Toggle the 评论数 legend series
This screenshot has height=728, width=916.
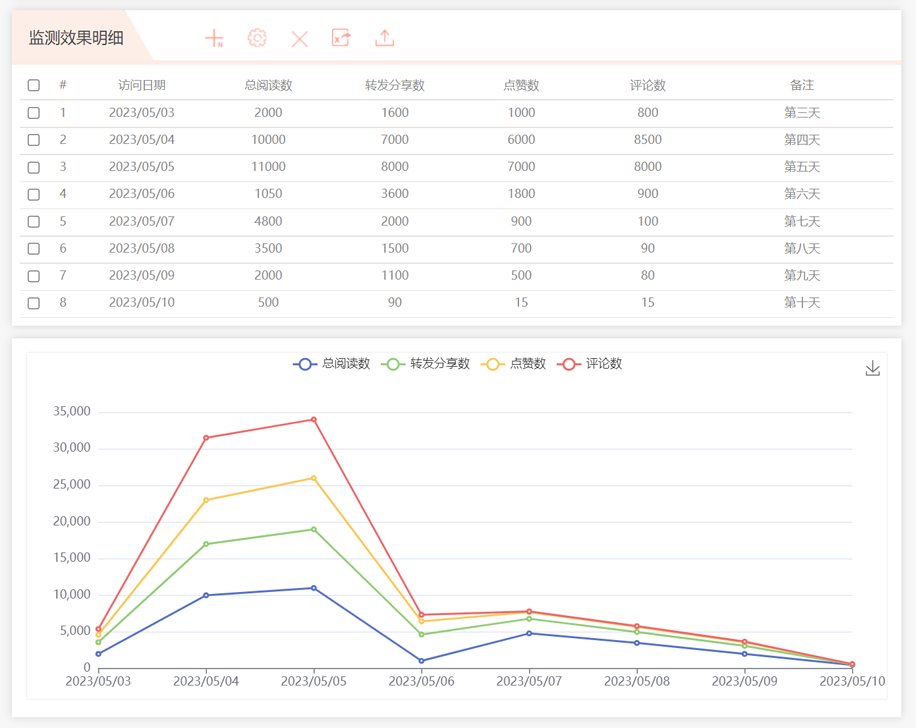point(589,364)
